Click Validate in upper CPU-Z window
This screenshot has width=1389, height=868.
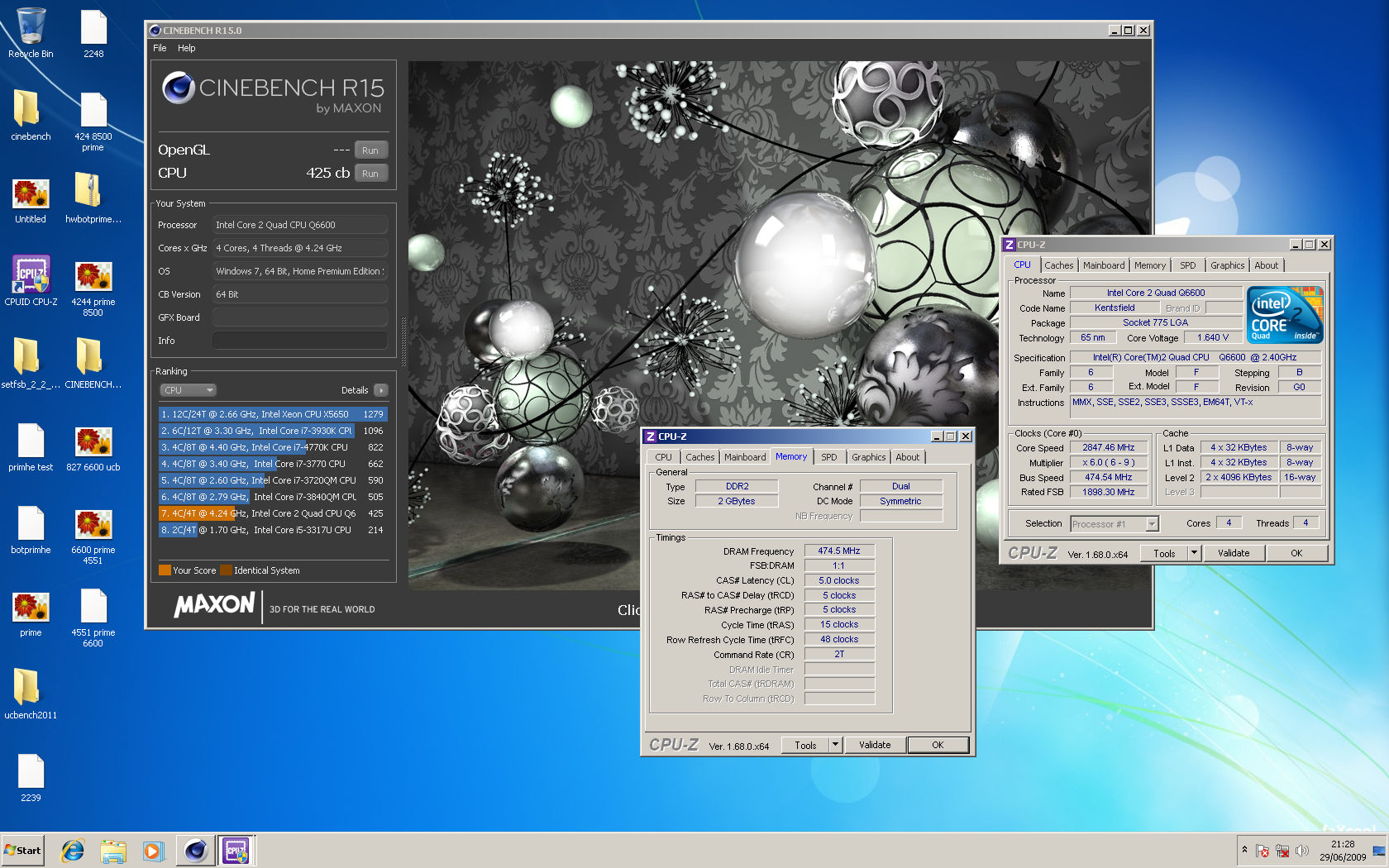tap(1234, 554)
